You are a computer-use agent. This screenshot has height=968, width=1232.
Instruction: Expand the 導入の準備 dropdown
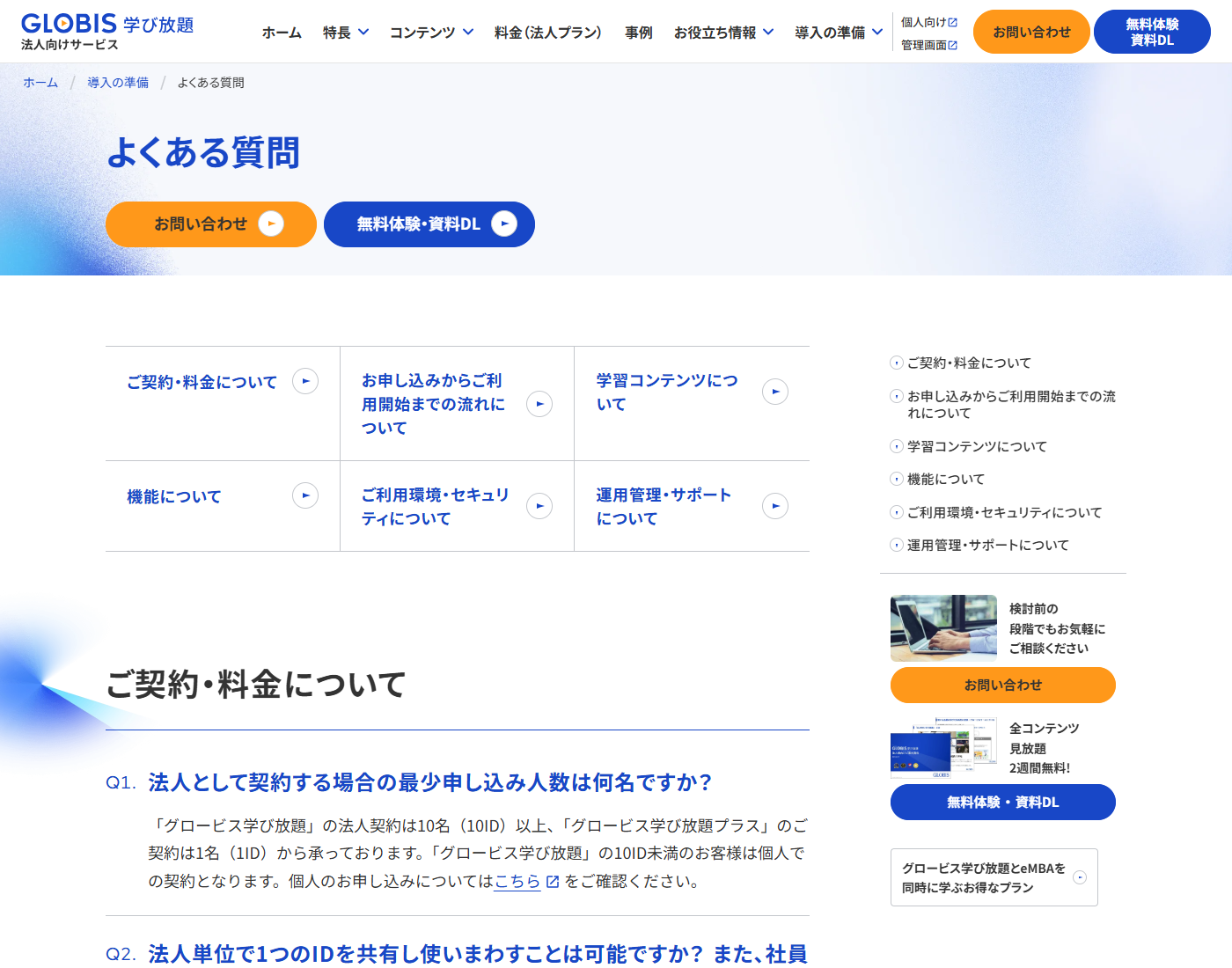point(838,33)
